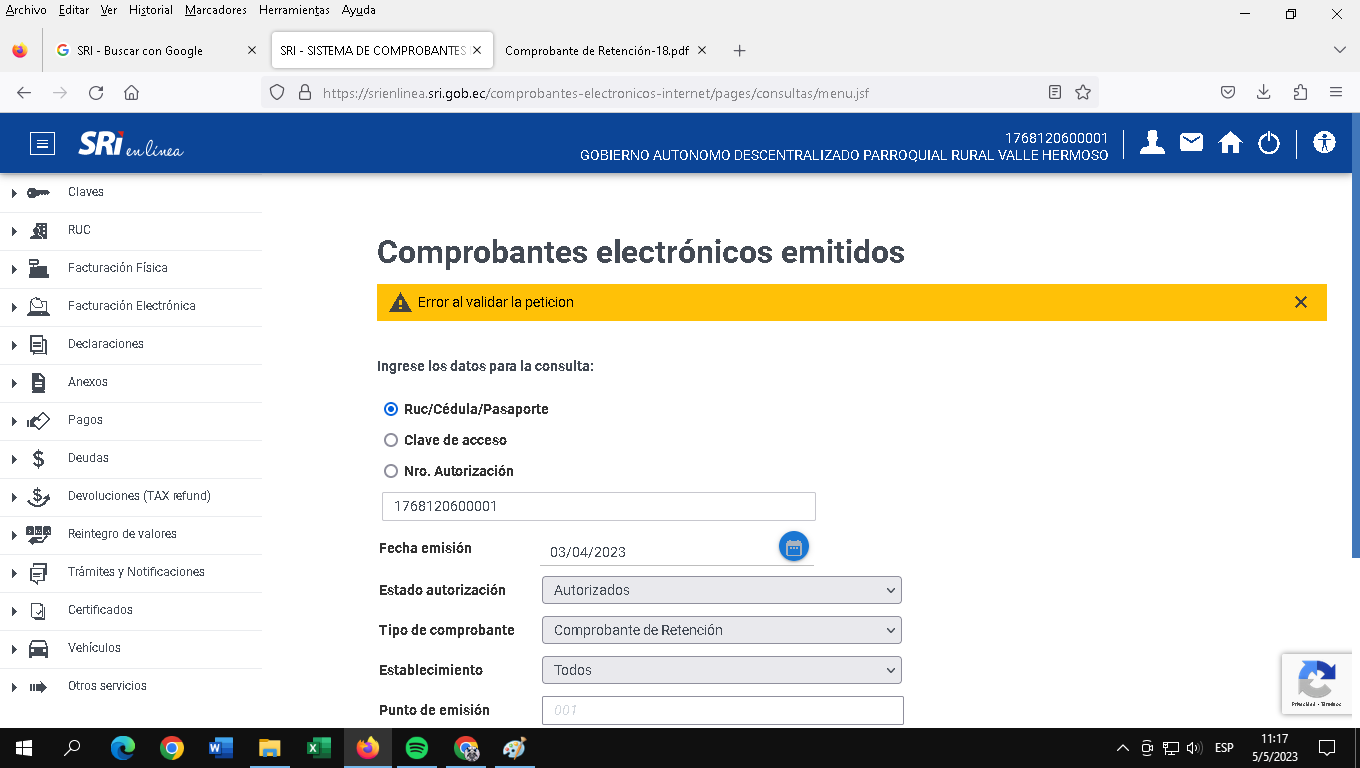
Task: Open the accessibility options icon
Action: coord(1325,143)
